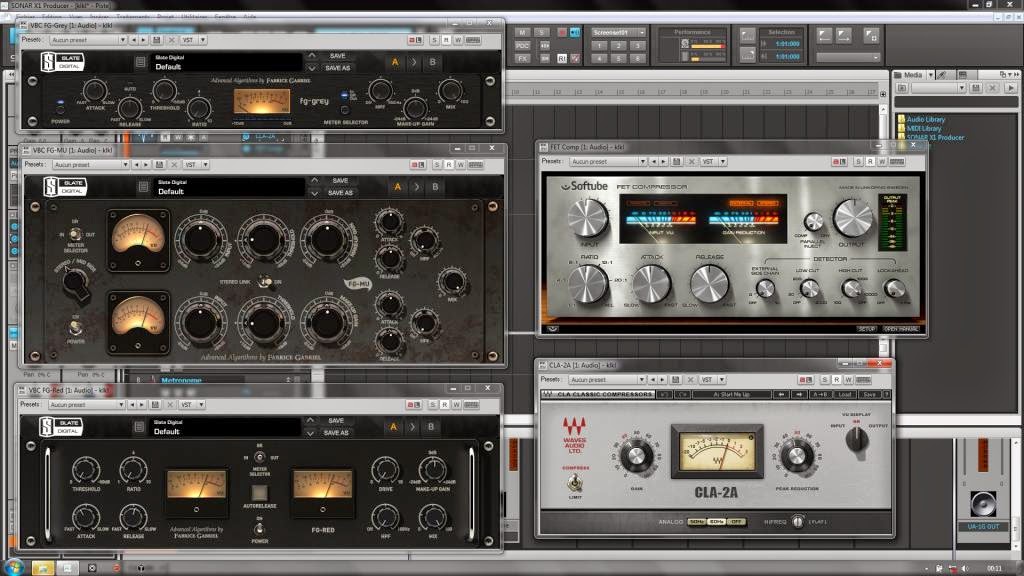Open the plugin browser tab icon
This screenshot has width=1024, height=576.
click(x=942, y=75)
